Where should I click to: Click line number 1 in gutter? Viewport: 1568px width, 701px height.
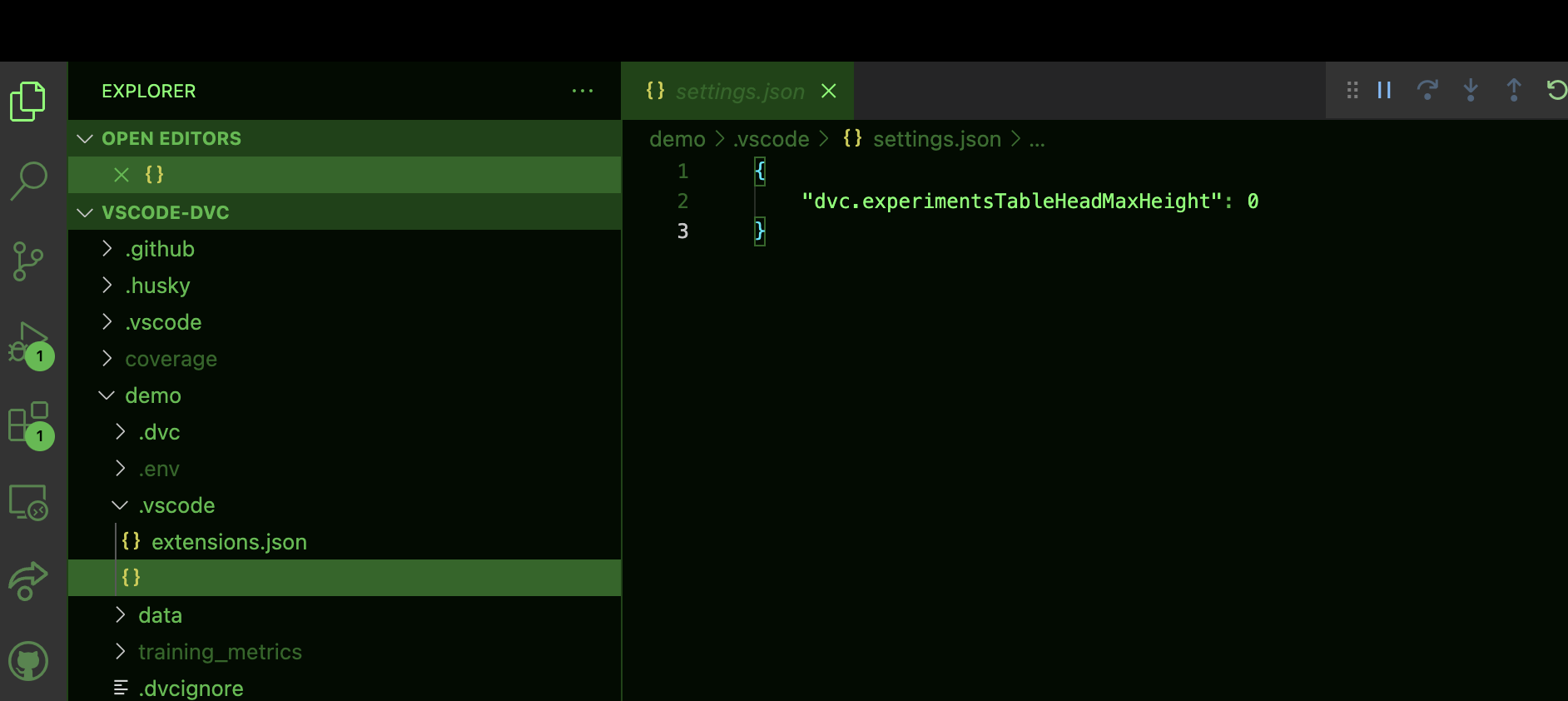point(682,172)
